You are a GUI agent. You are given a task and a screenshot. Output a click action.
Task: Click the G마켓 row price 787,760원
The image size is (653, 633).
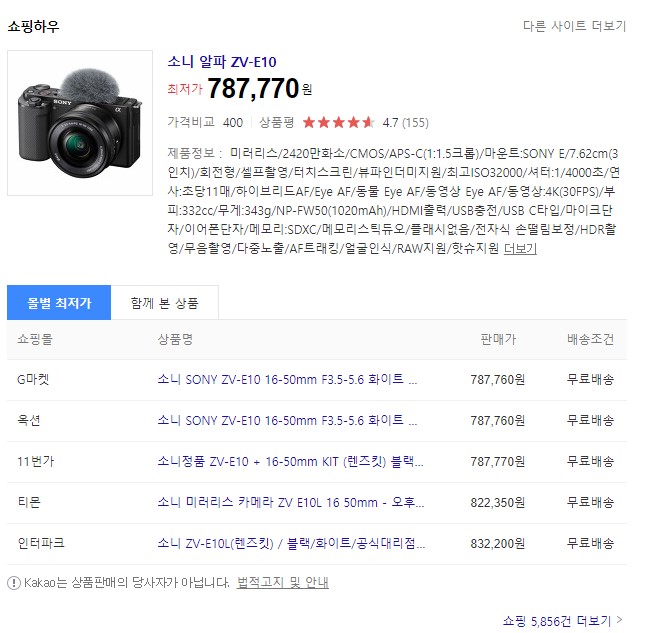tap(498, 379)
